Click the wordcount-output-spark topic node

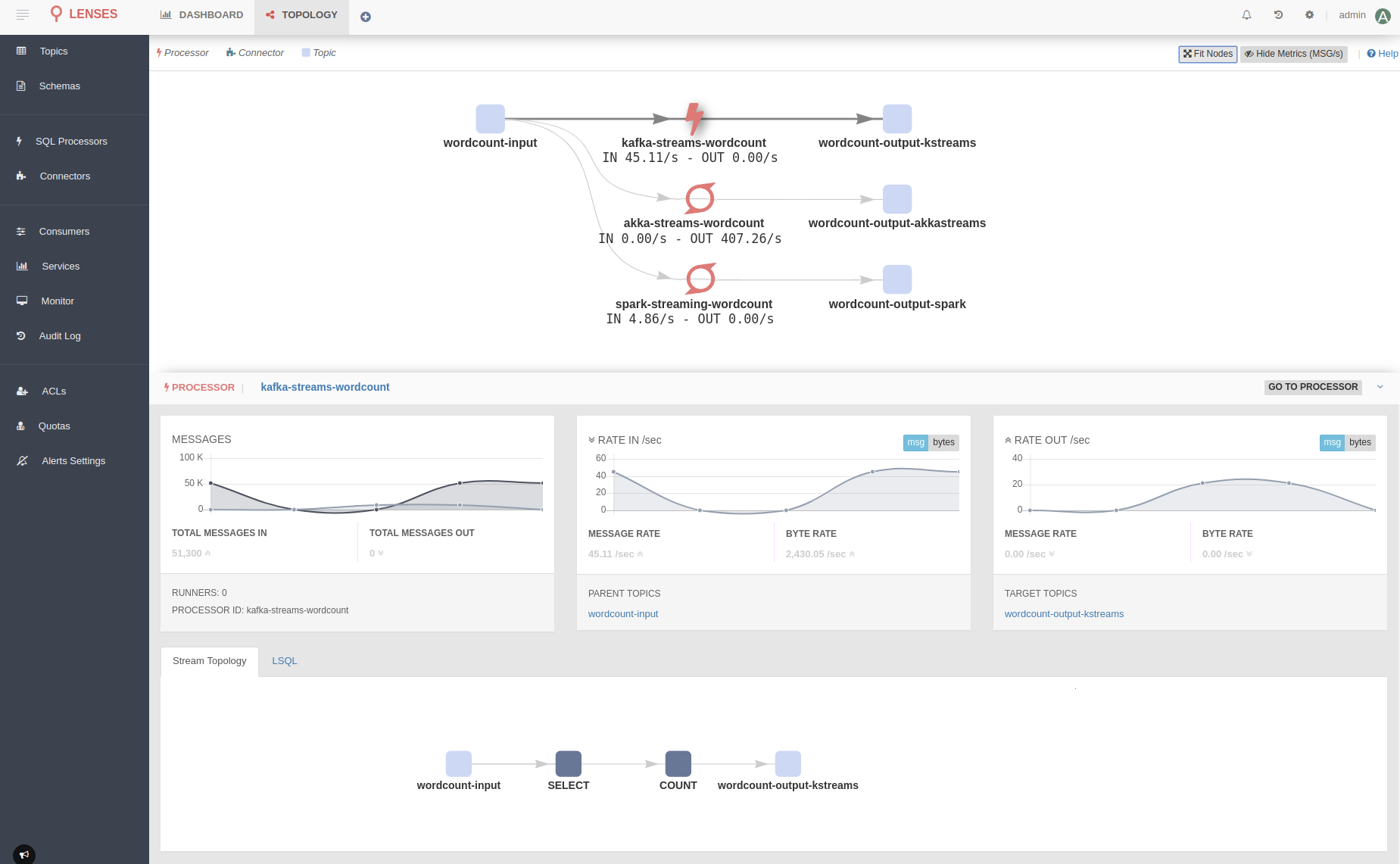tap(897, 279)
